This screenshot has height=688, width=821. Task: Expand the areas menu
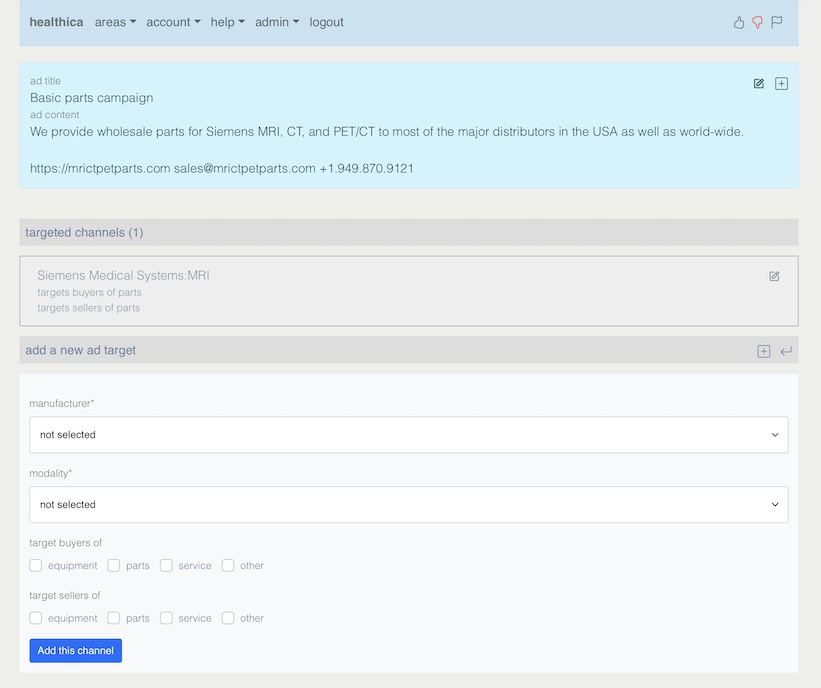click(115, 22)
